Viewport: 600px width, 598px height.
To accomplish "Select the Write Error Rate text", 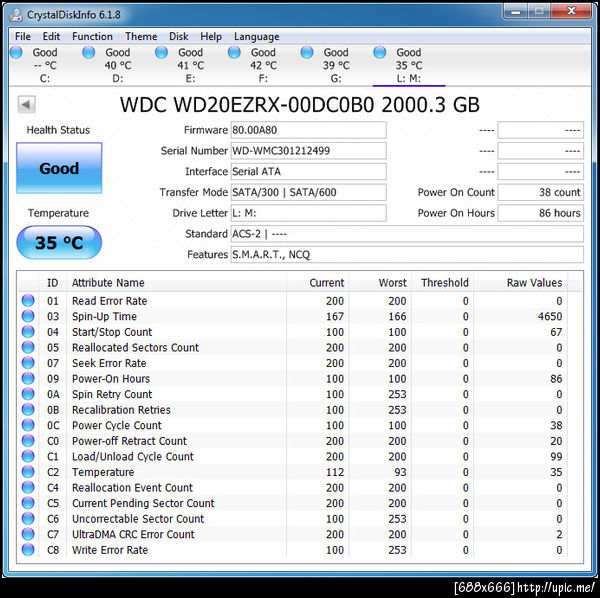I will 110,550.
